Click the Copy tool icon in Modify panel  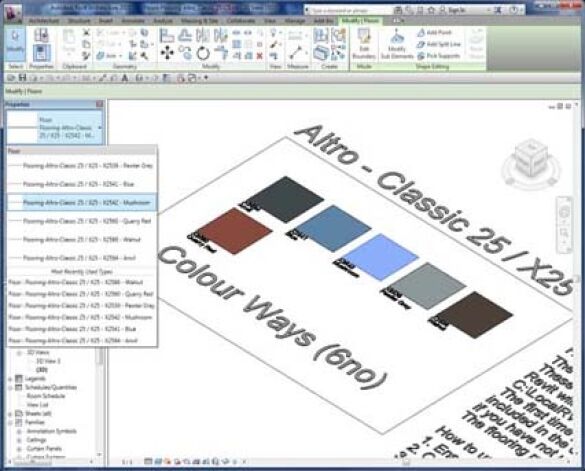pos(185,53)
